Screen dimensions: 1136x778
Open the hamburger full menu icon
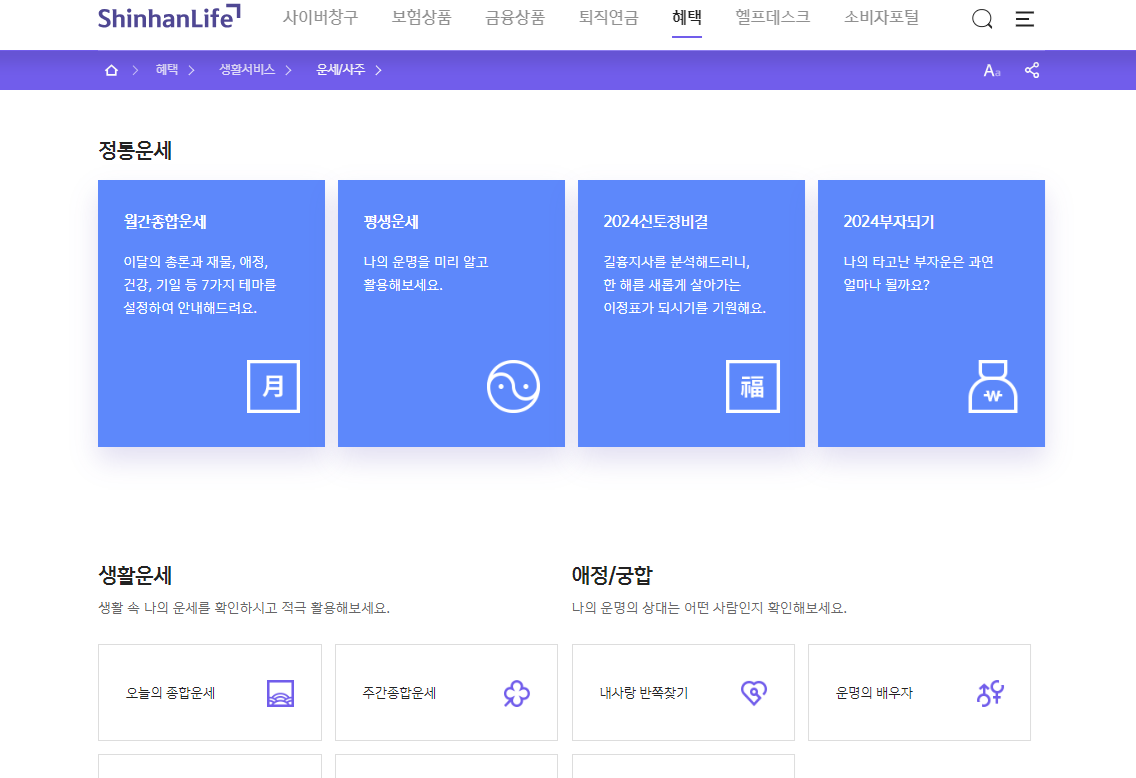coord(1024,19)
